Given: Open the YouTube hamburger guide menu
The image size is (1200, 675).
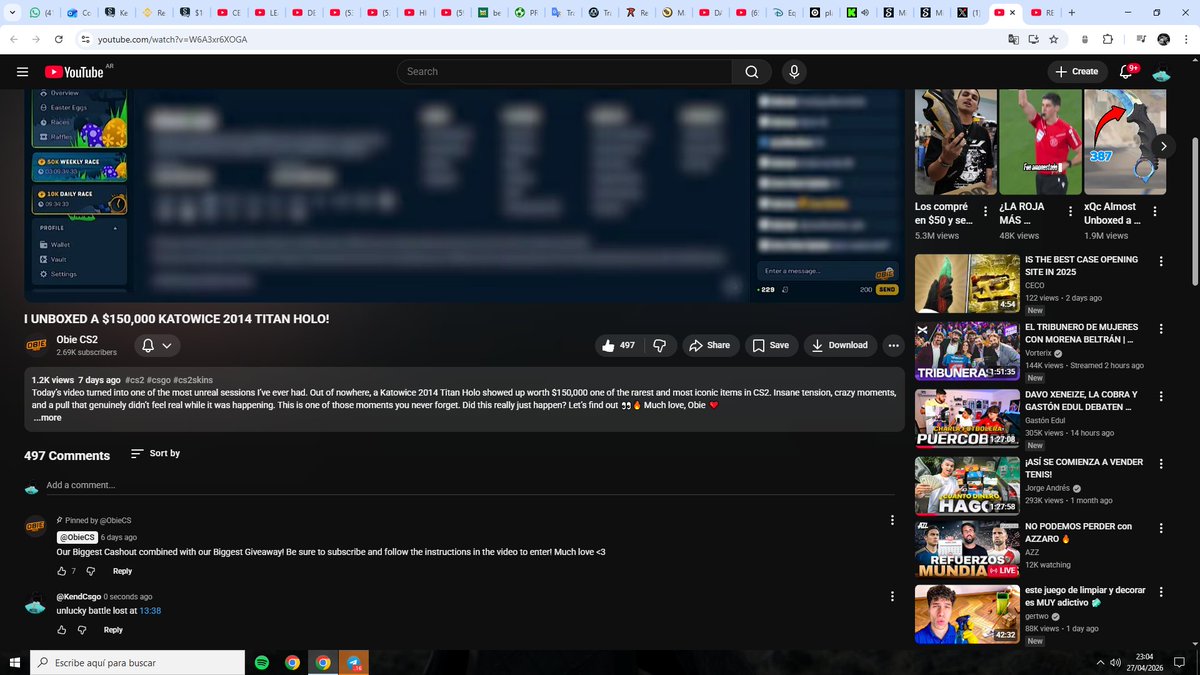Looking at the screenshot, I should tap(23, 72).
